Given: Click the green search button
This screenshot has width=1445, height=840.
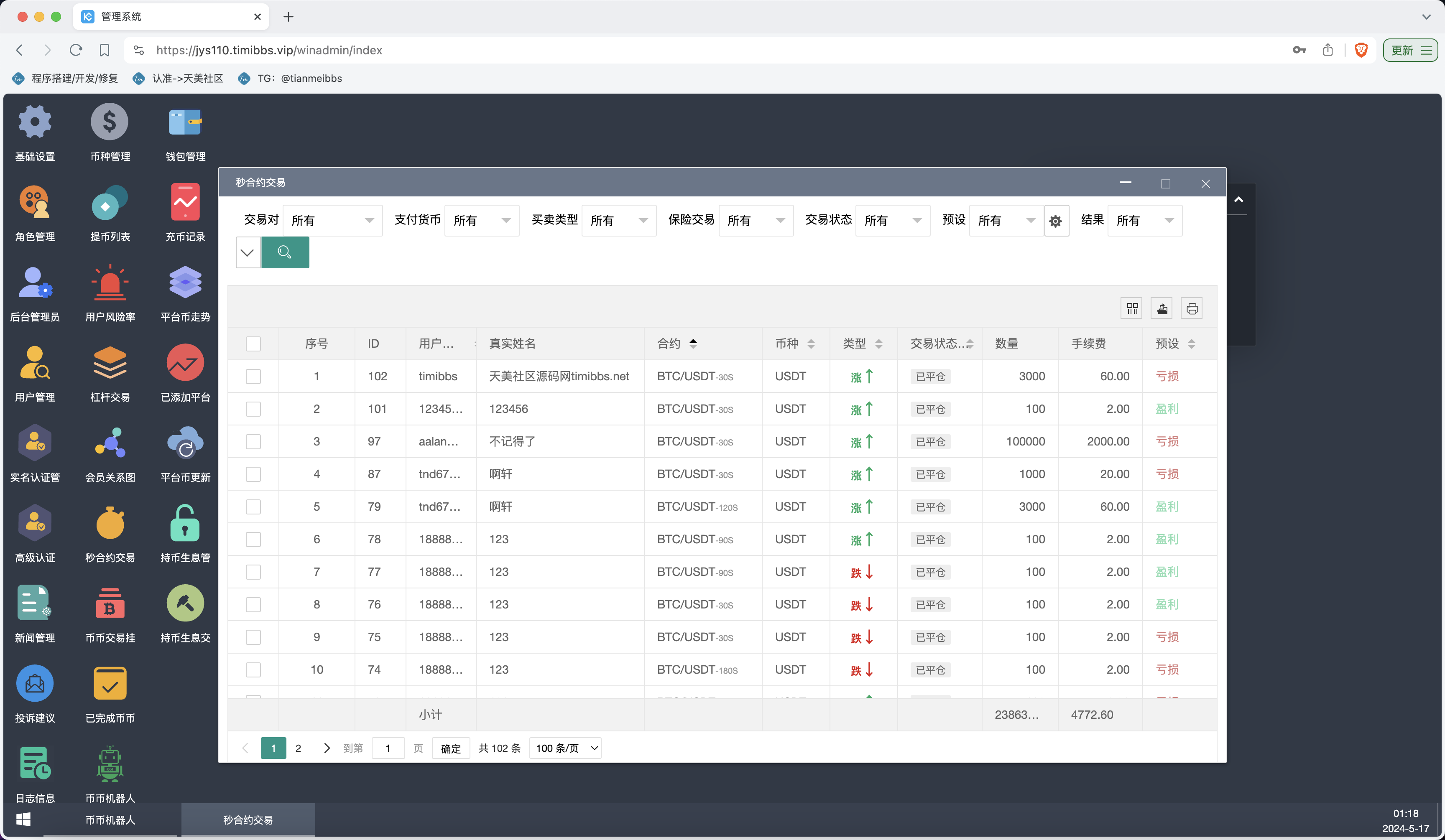Looking at the screenshot, I should tap(285, 252).
